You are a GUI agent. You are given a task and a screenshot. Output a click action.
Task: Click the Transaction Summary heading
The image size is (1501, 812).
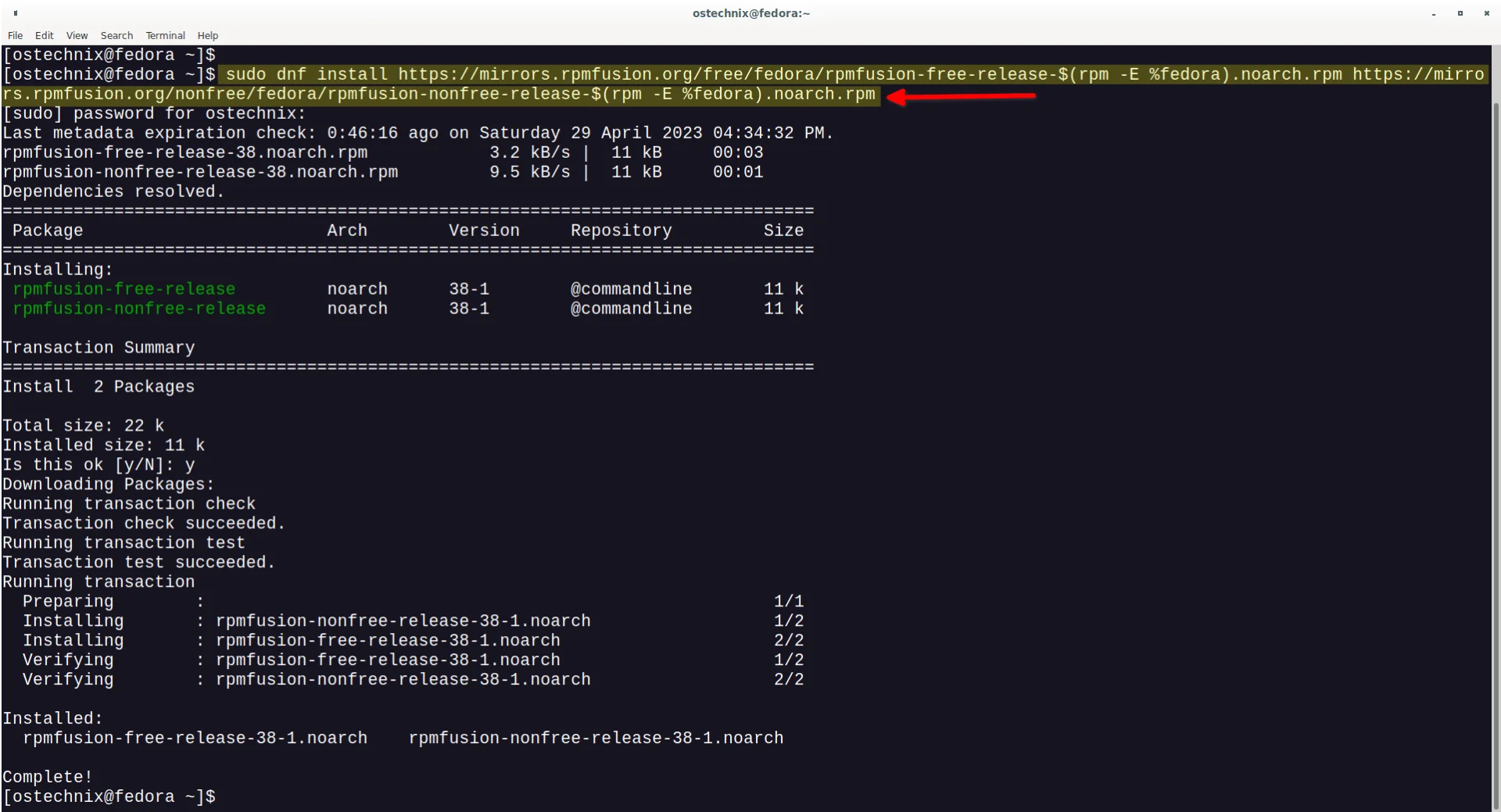[x=99, y=347]
